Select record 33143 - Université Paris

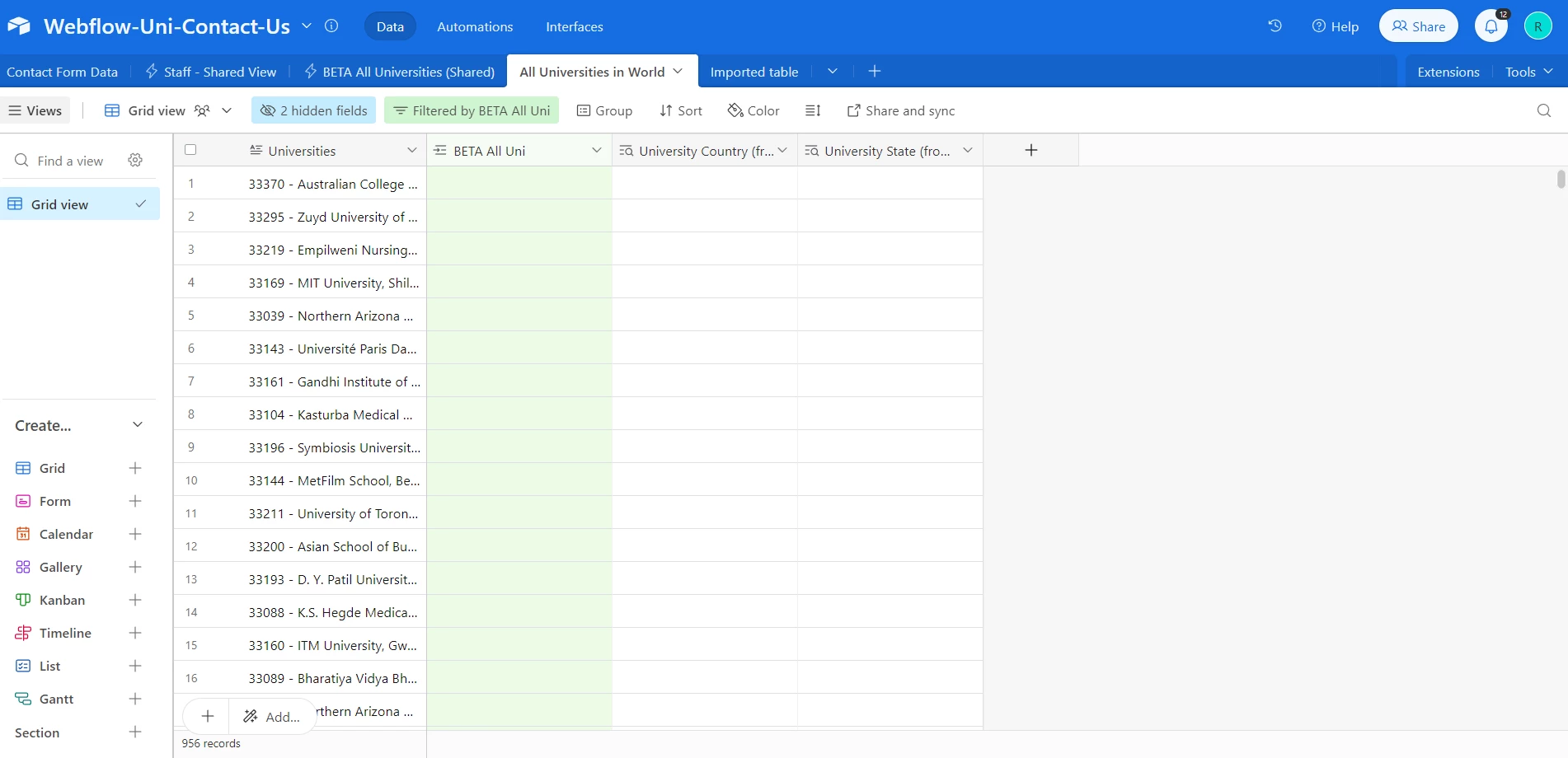(x=333, y=349)
